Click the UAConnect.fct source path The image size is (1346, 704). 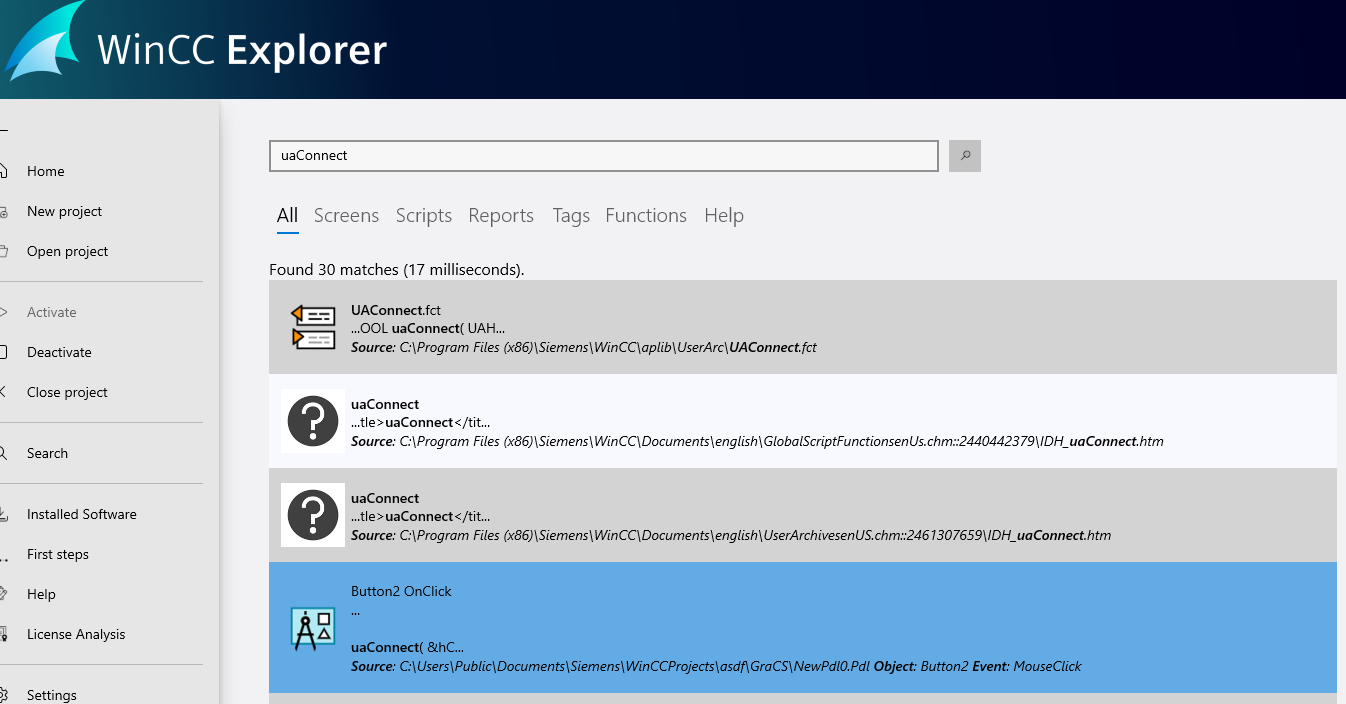point(584,347)
